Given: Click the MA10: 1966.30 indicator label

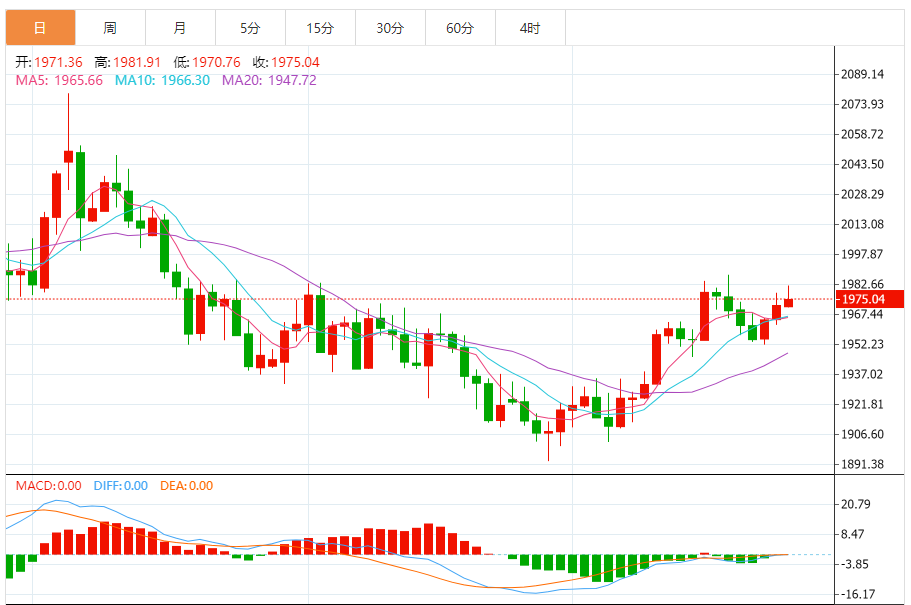Looking at the screenshot, I should (x=162, y=80).
